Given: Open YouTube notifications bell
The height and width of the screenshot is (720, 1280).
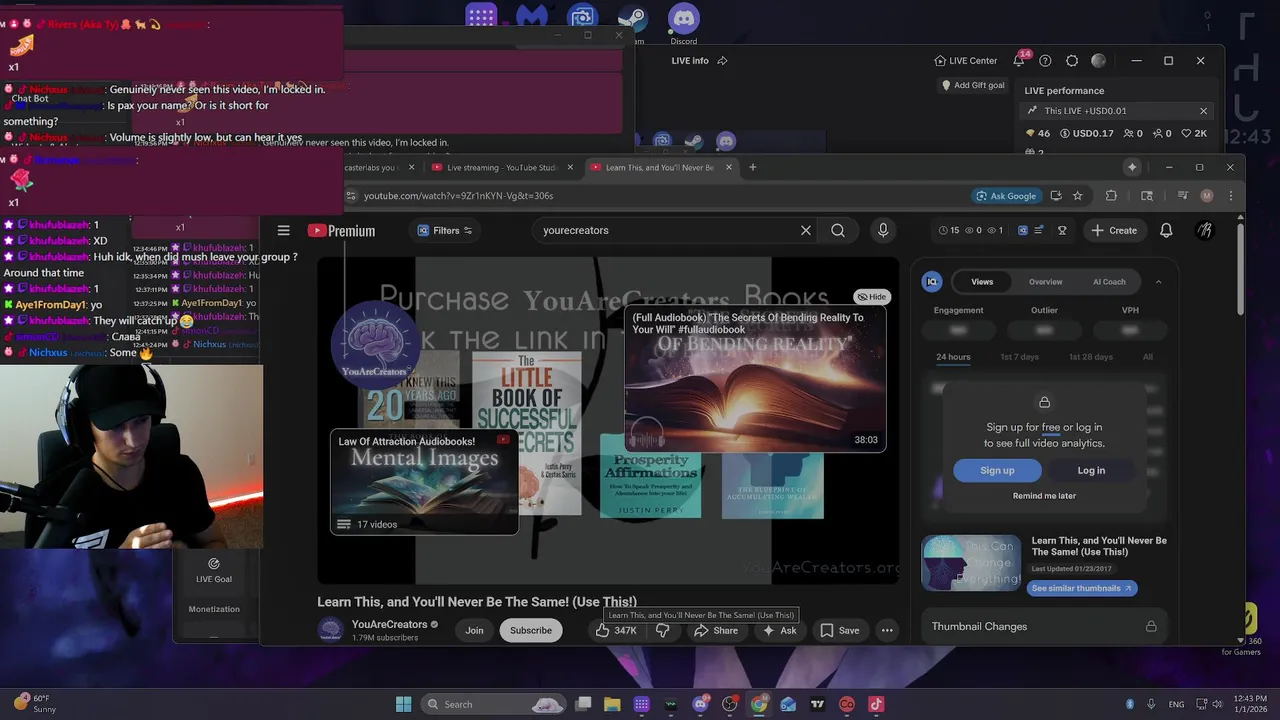Looking at the screenshot, I should point(1166,230).
